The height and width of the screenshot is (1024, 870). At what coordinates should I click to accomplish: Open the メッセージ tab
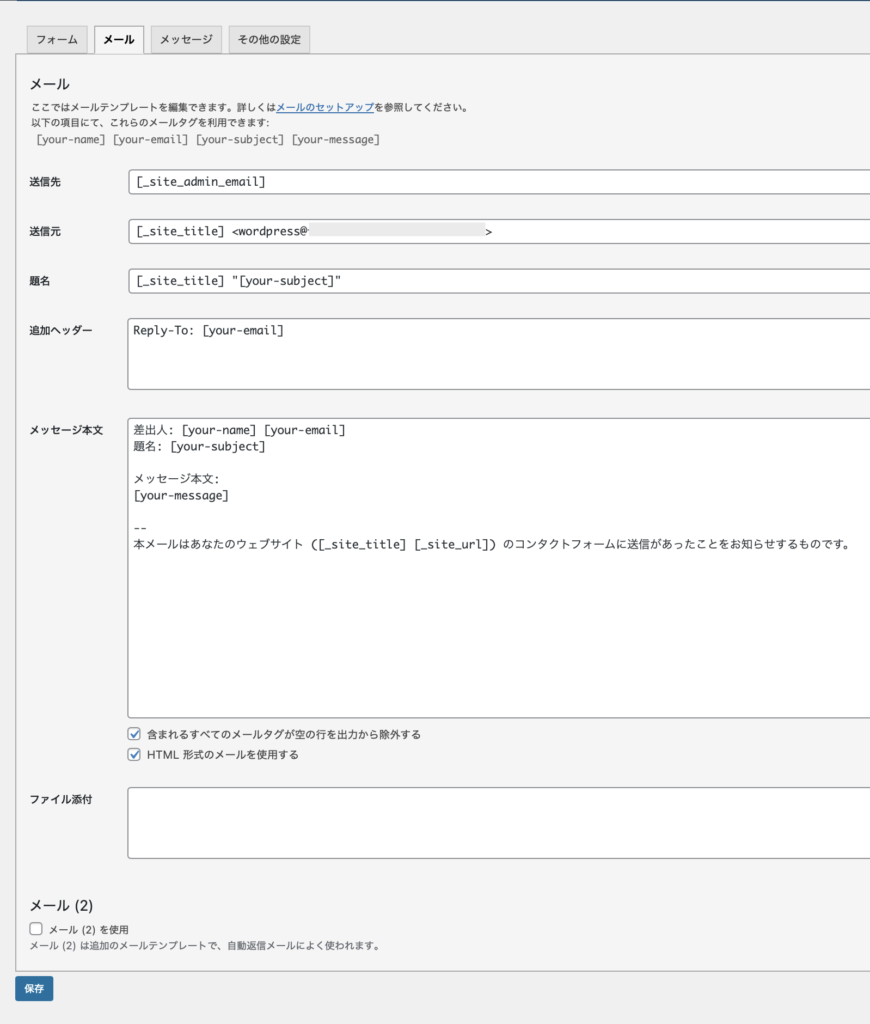coord(186,40)
